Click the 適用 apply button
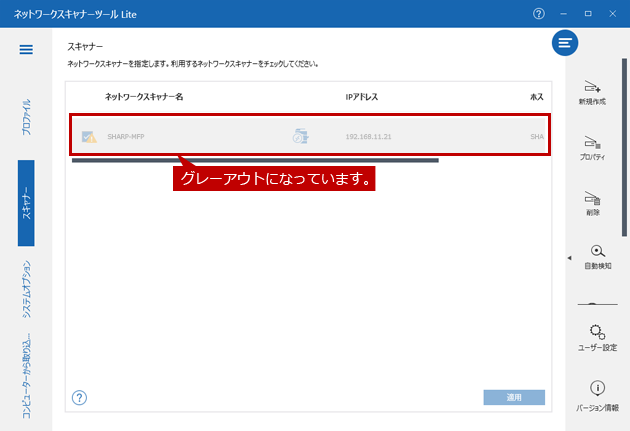Screen dimensions: 630x431 (514, 397)
